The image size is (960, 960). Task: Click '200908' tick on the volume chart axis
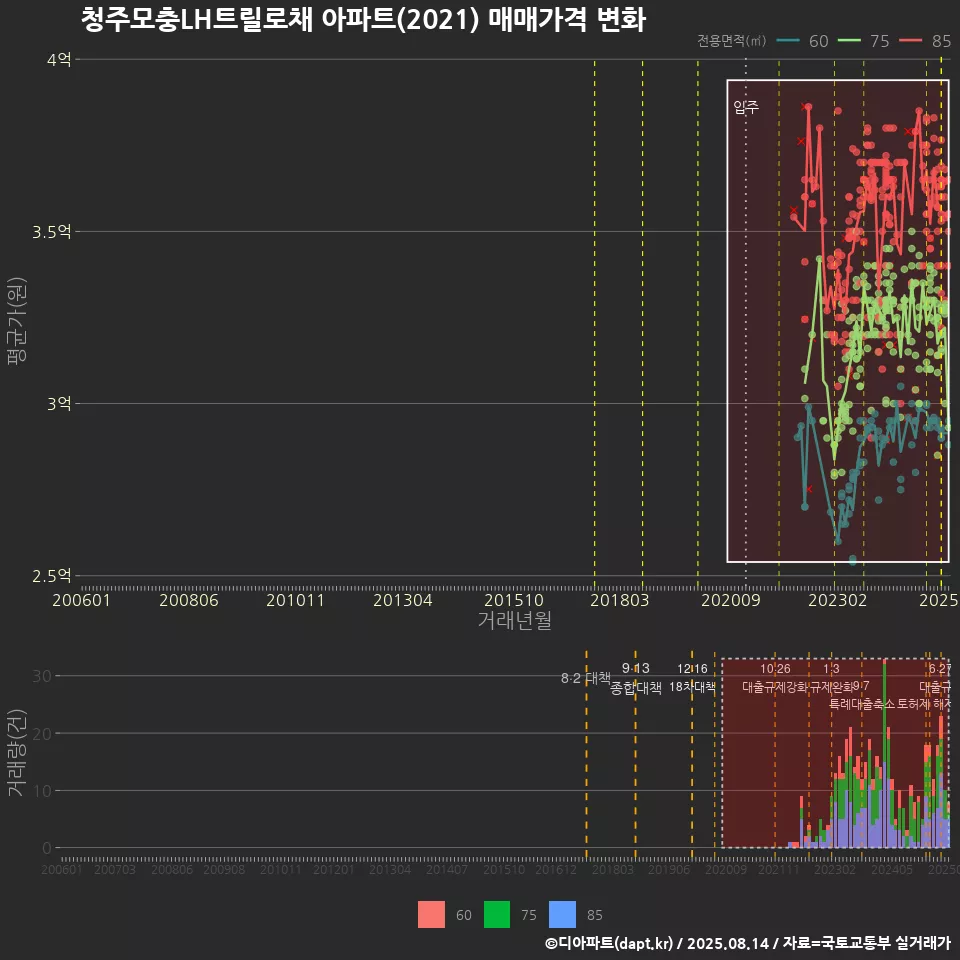tap(224, 869)
